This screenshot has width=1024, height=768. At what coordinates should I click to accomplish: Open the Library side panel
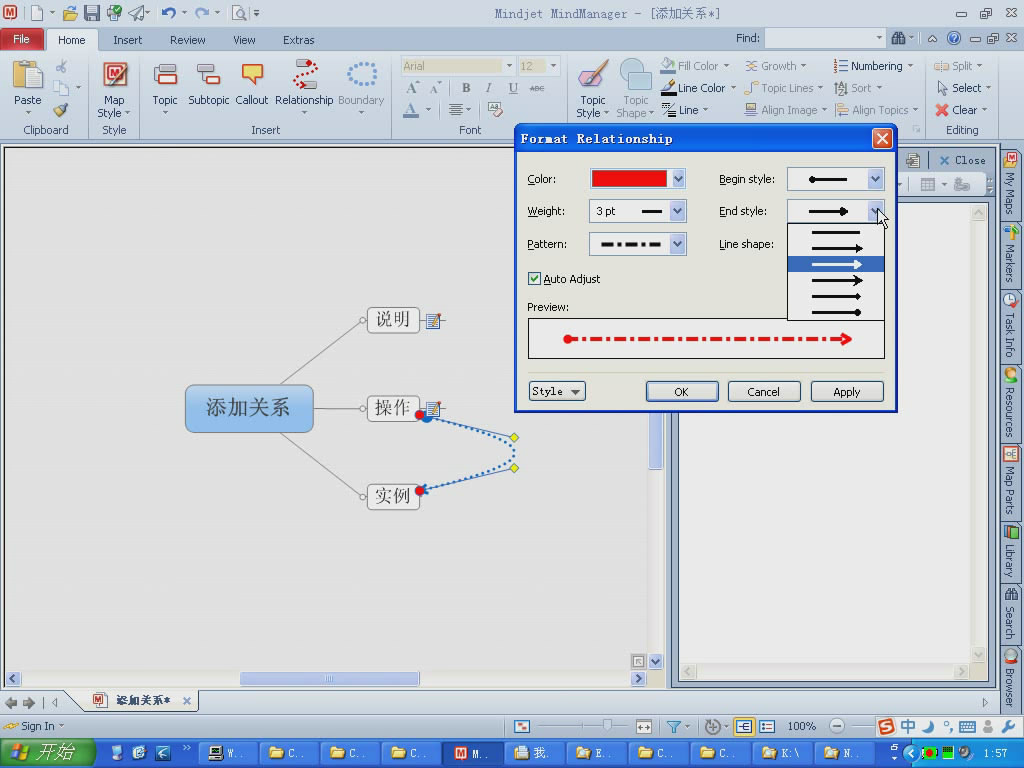point(1010,552)
